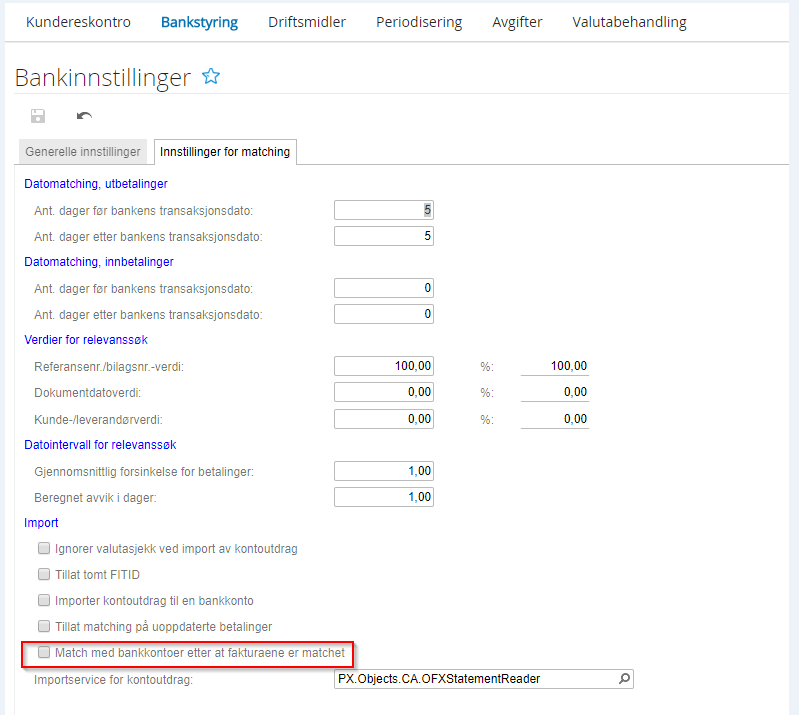The image size is (799, 715).
Task: Click the Bankinnstillinger page title
Action: pyautogui.click(x=103, y=78)
